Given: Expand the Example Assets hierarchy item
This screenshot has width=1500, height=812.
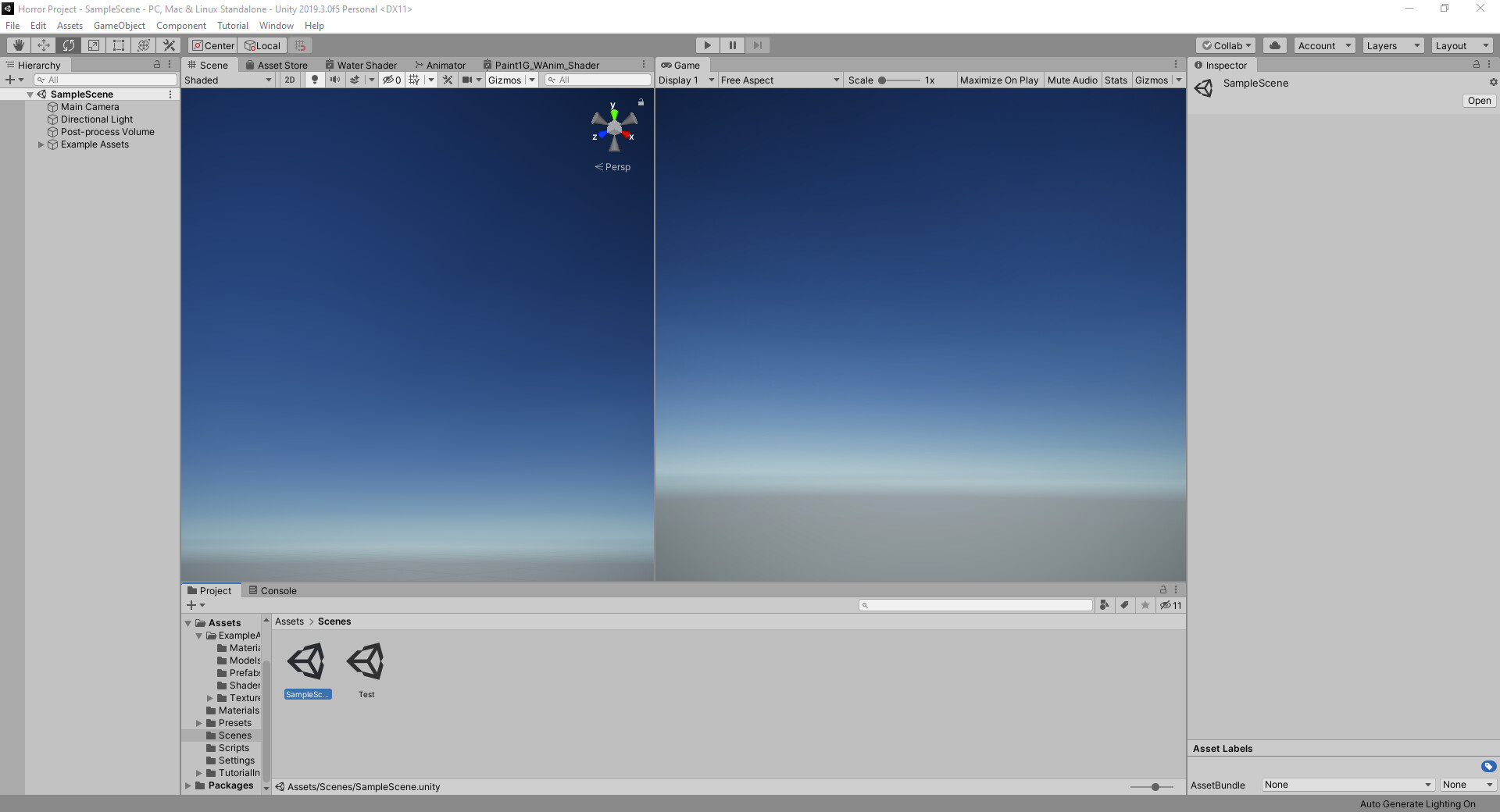Looking at the screenshot, I should coord(41,144).
